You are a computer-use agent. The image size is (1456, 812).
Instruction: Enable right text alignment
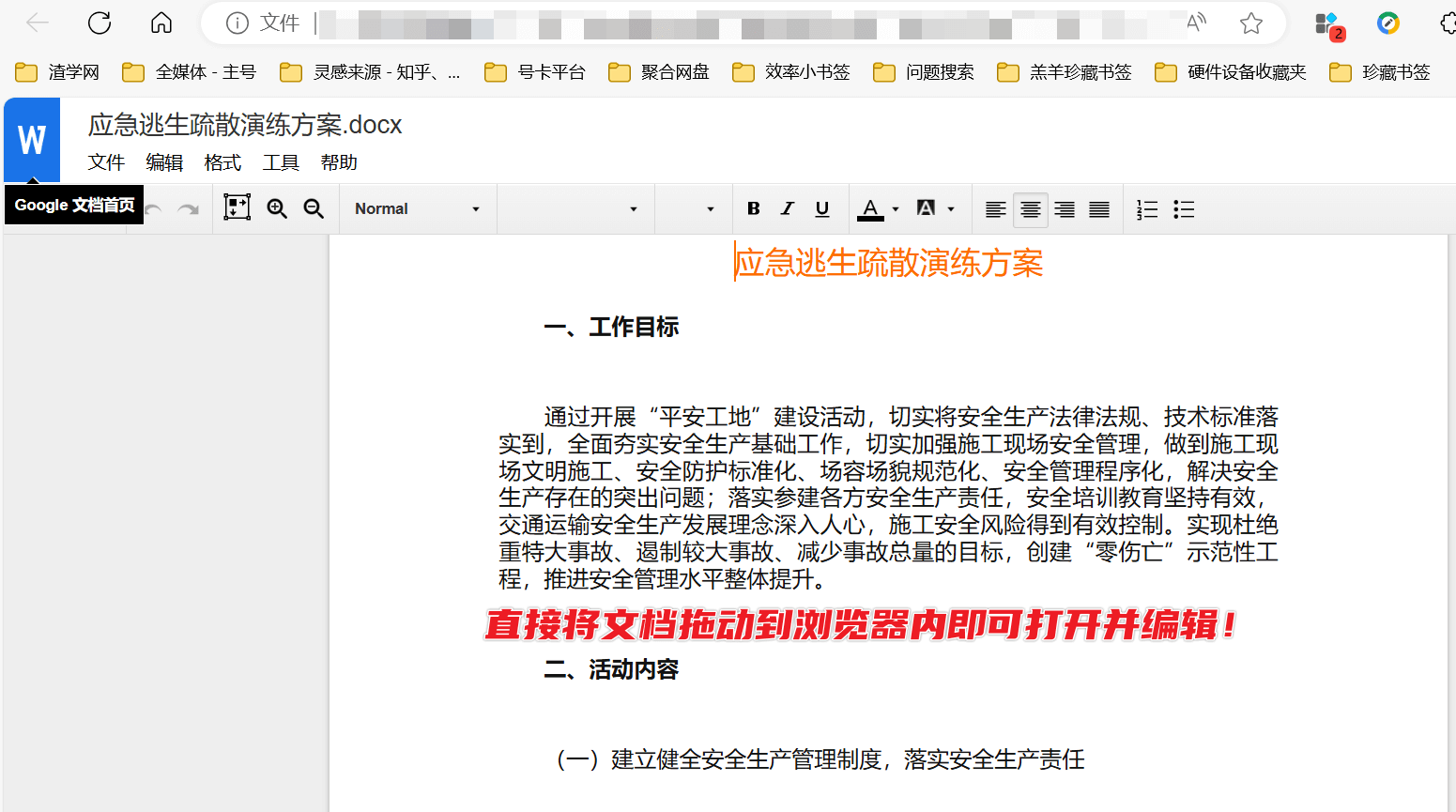tap(1065, 208)
